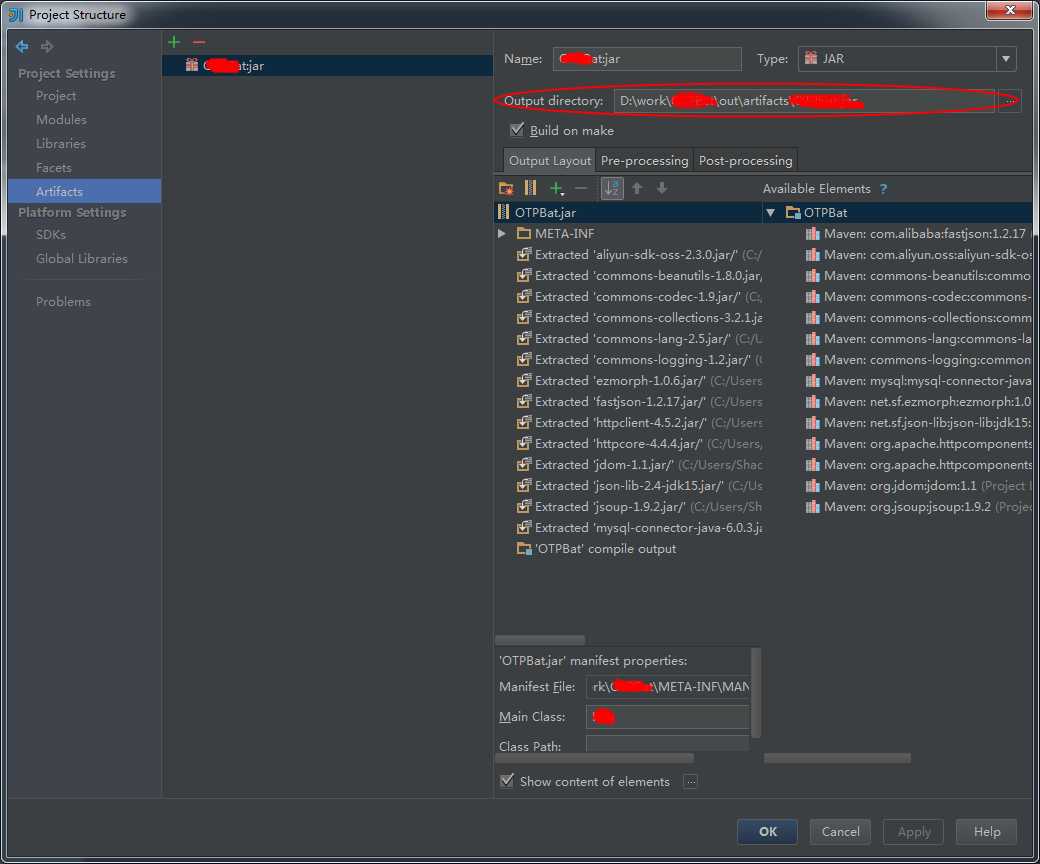Toggle the Build on make checkbox
1040x864 pixels.
pos(517,130)
